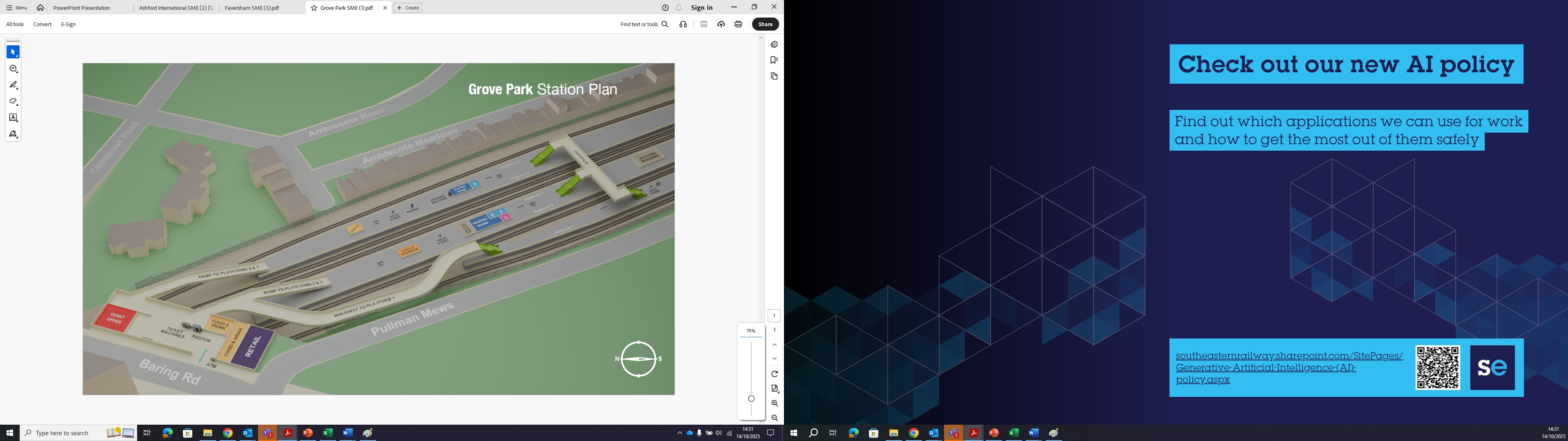The width and height of the screenshot is (1568, 441).
Task: Expand the page display options menu
Action: [774, 389]
